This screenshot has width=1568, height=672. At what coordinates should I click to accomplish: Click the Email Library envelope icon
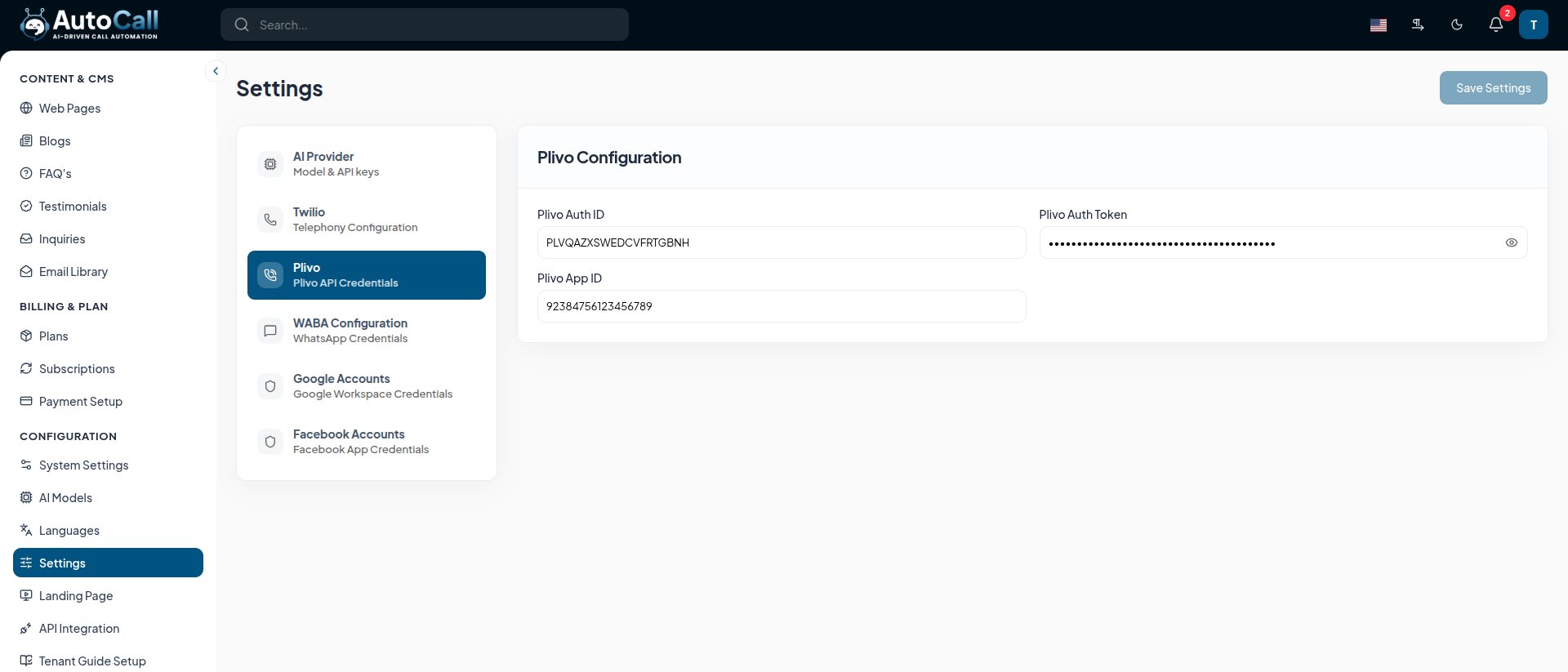pyautogui.click(x=26, y=271)
